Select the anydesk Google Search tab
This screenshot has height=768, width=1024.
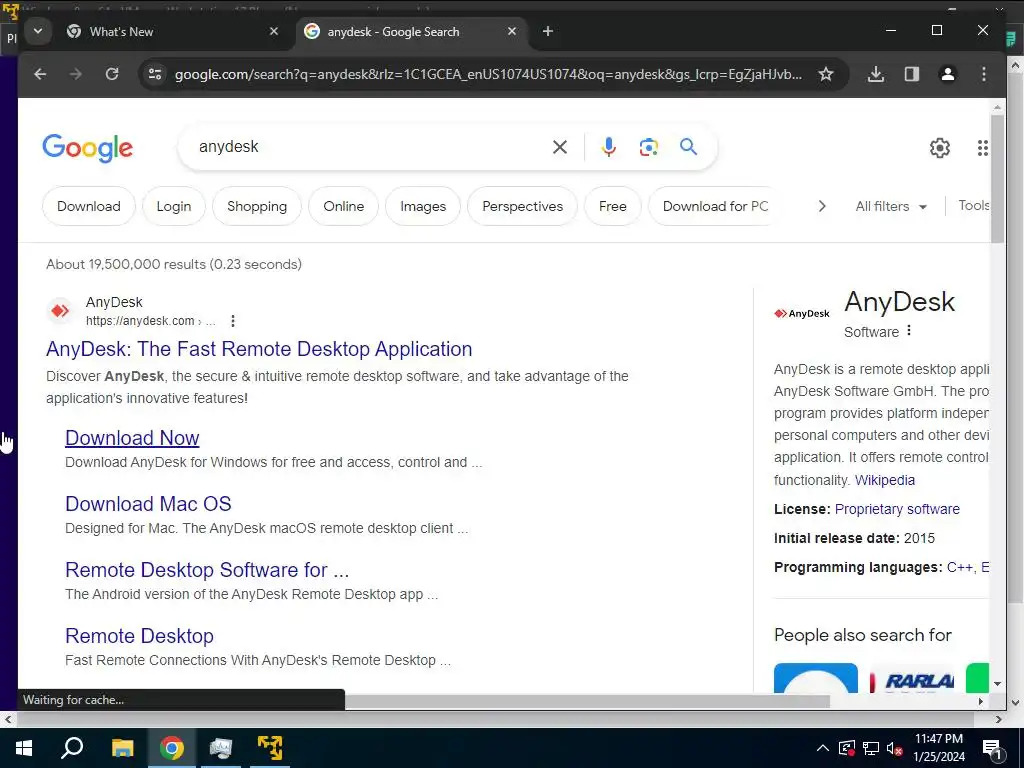tap(412, 31)
